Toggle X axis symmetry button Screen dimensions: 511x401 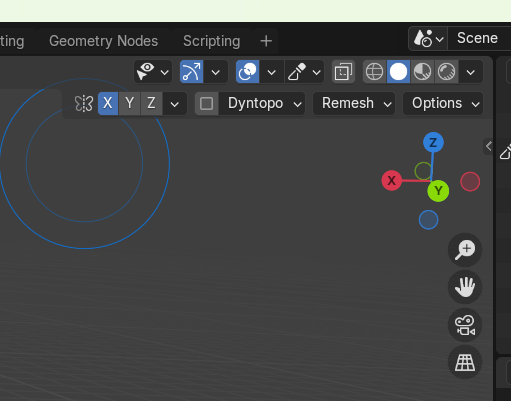tap(108, 103)
